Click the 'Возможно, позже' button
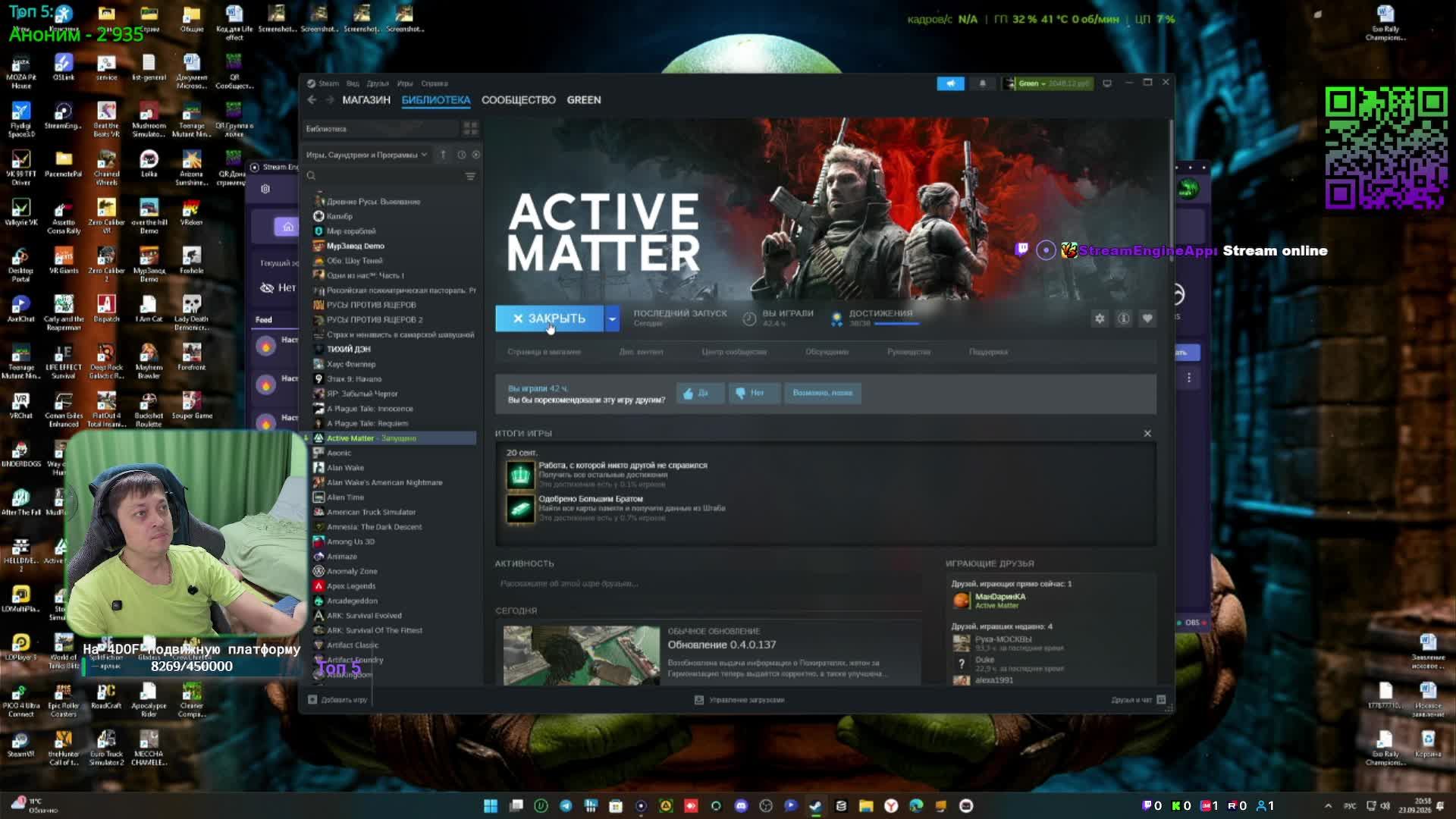Viewport: 1456px width, 819px height. pos(823,393)
